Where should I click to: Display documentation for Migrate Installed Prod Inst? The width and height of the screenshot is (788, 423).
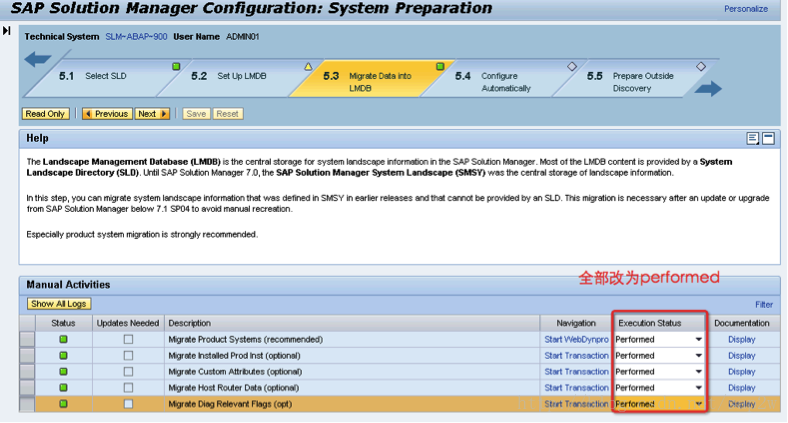(x=742, y=356)
